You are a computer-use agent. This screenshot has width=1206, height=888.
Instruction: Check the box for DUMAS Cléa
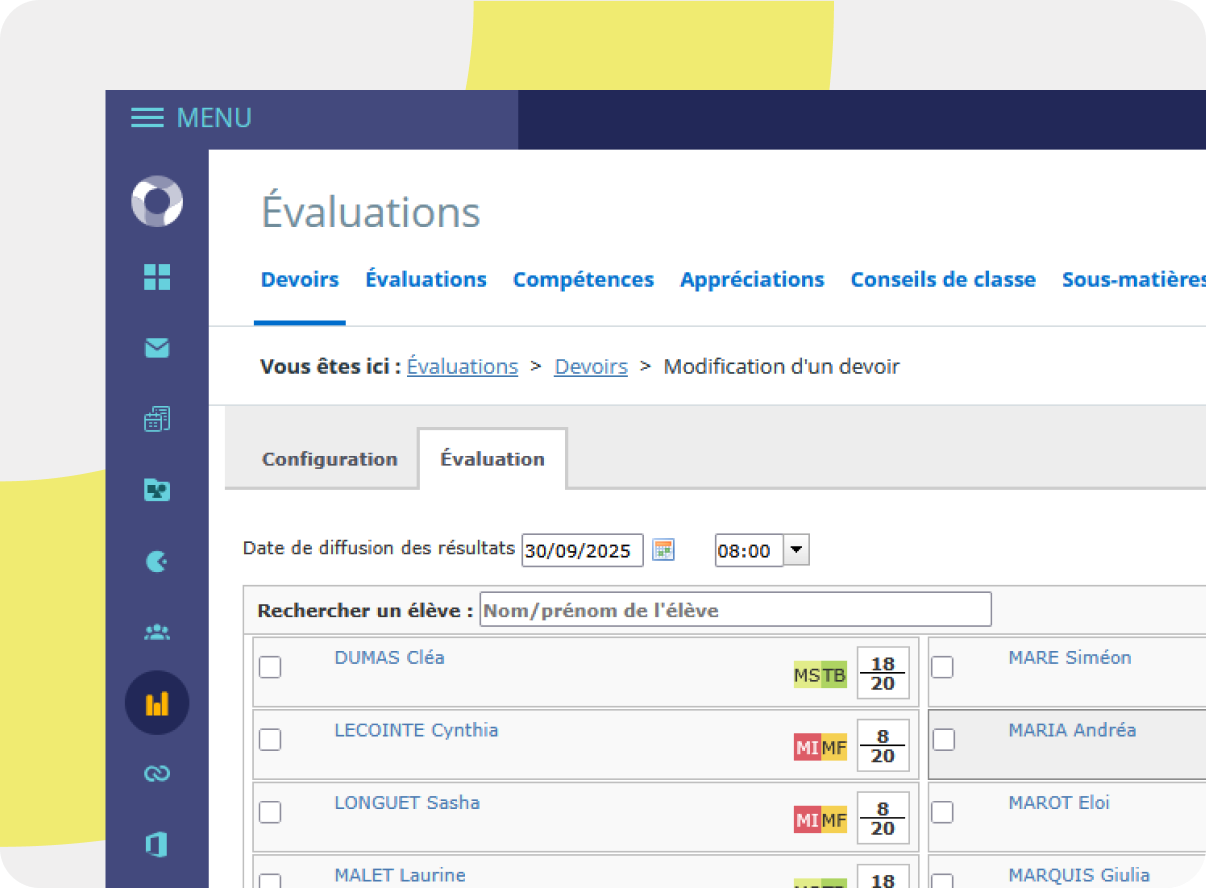[x=270, y=667]
